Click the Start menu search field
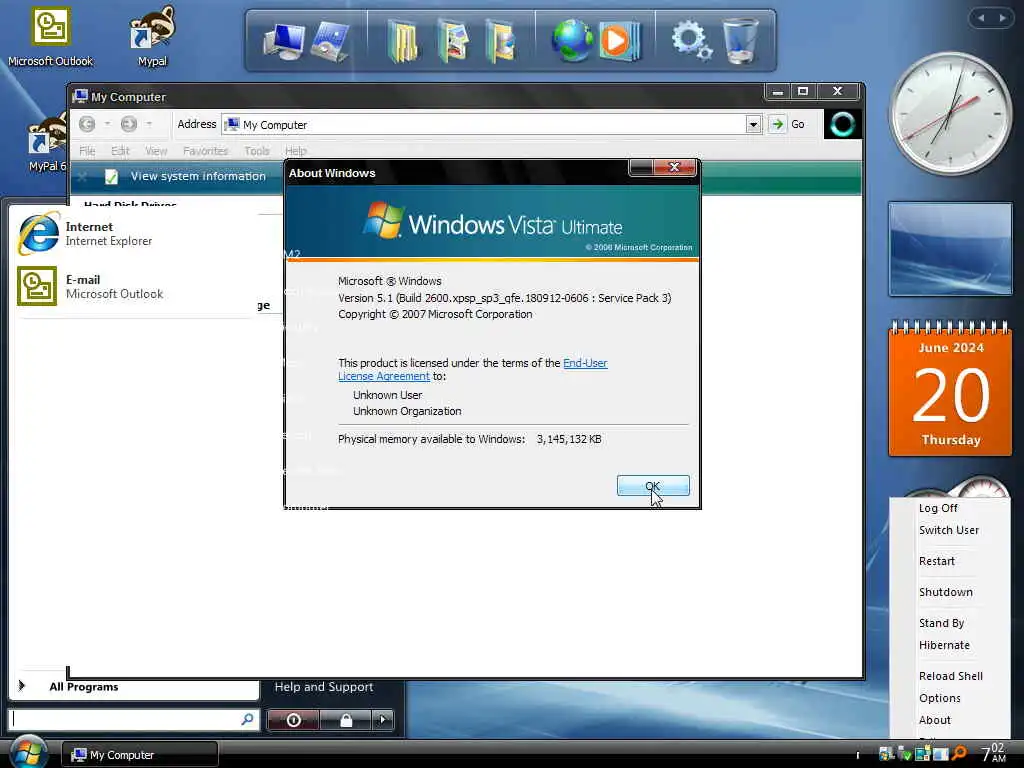The image size is (1024, 768). click(125, 720)
